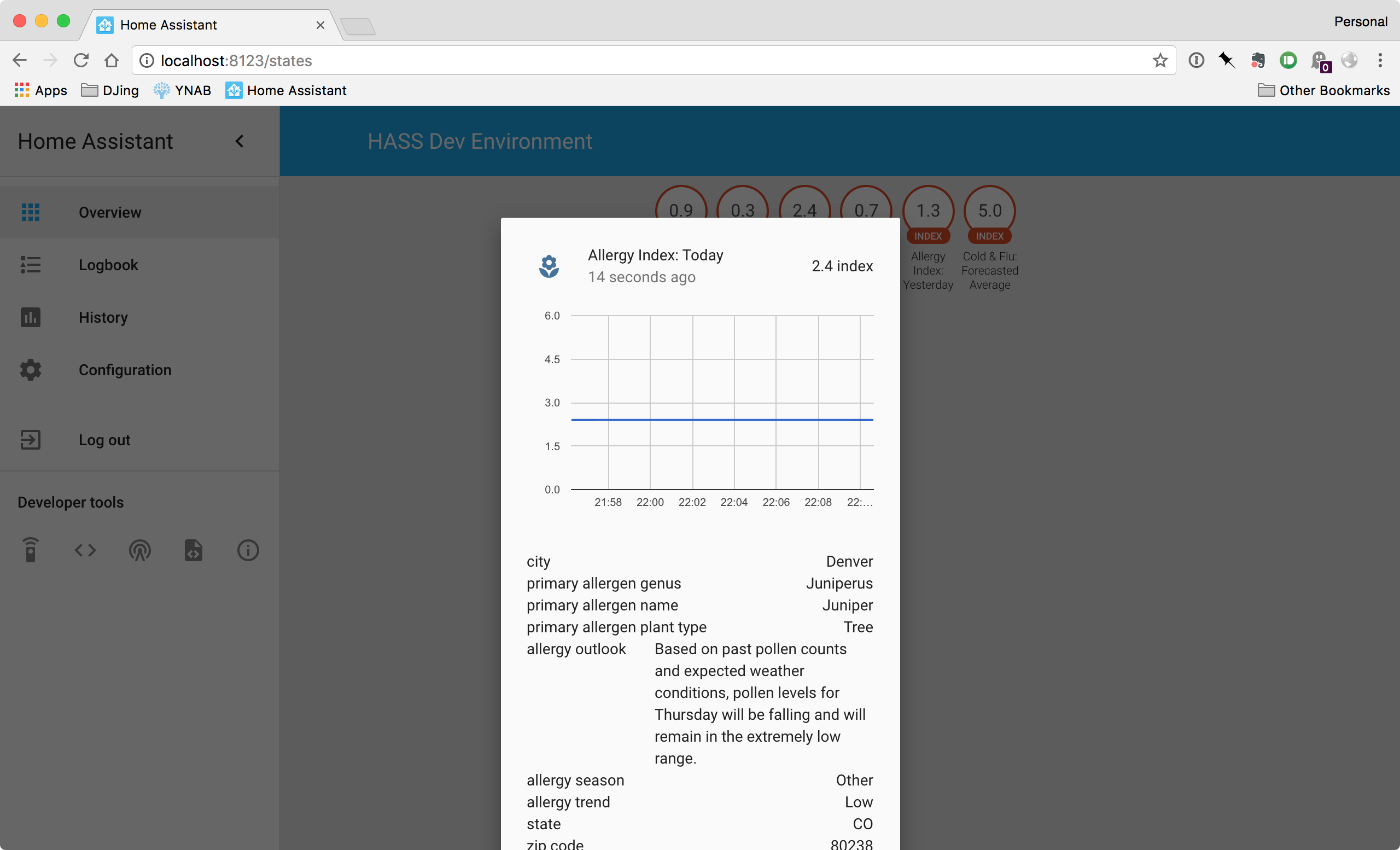Image resolution: width=1400 pixels, height=850 pixels.
Task: Click the blue line in history chart
Action: click(722, 420)
